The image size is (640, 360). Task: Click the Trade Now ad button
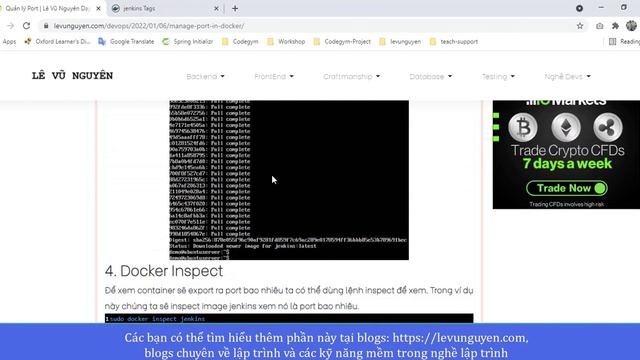pyautogui.click(x=567, y=188)
